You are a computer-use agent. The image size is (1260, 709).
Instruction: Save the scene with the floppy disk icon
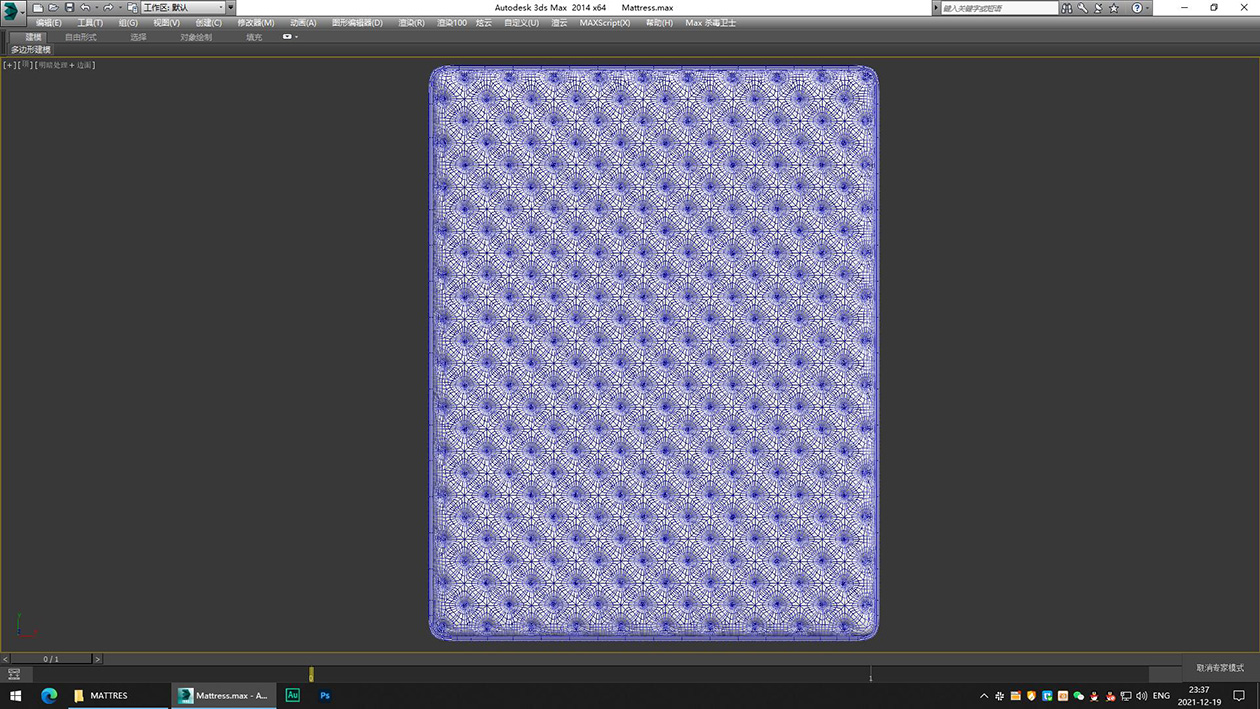coord(69,8)
